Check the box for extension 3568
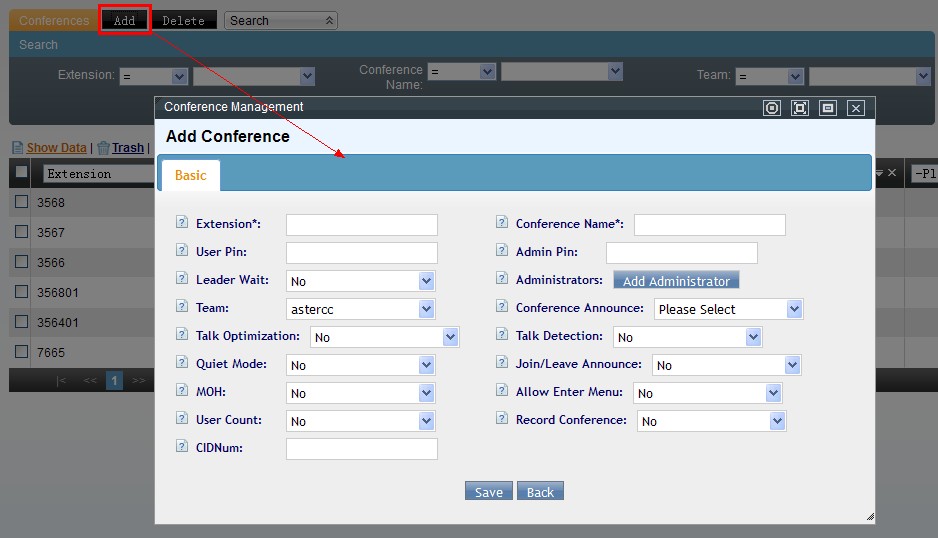Viewport: 938px width, 538px height. pyautogui.click(x=21, y=202)
